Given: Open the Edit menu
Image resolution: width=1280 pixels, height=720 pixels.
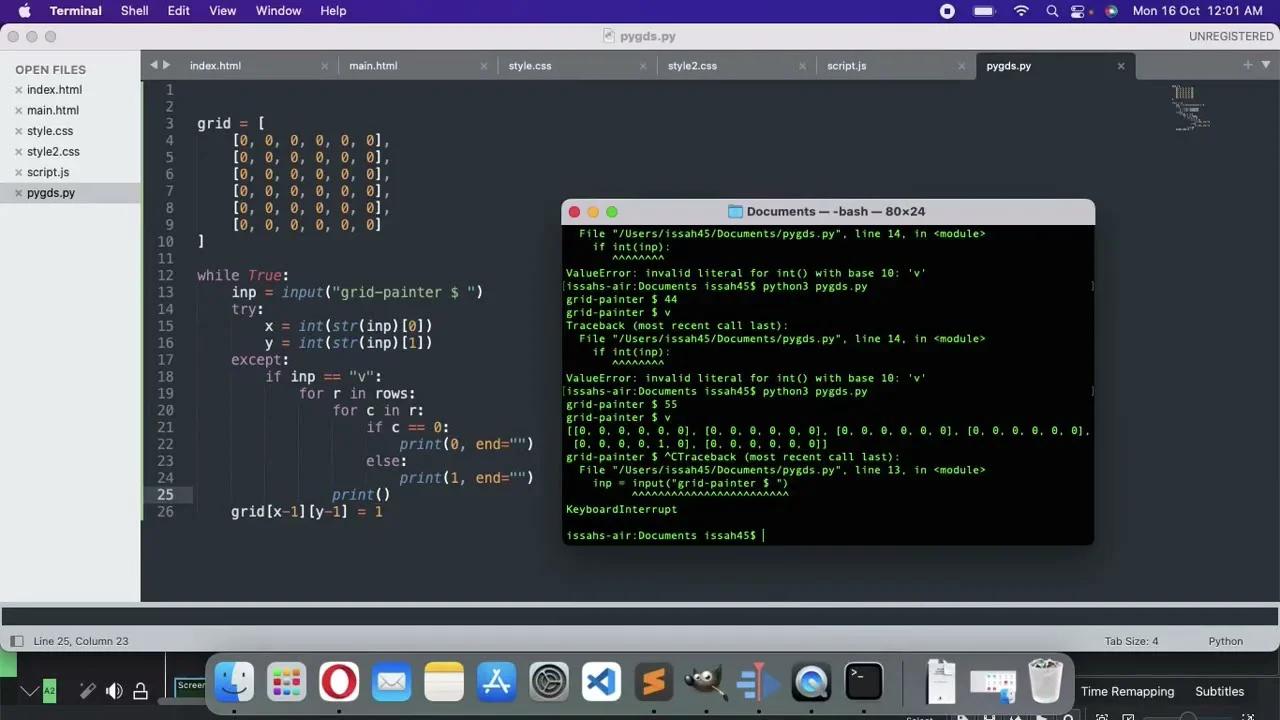Looking at the screenshot, I should pyautogui.click(x=179, y=11).
